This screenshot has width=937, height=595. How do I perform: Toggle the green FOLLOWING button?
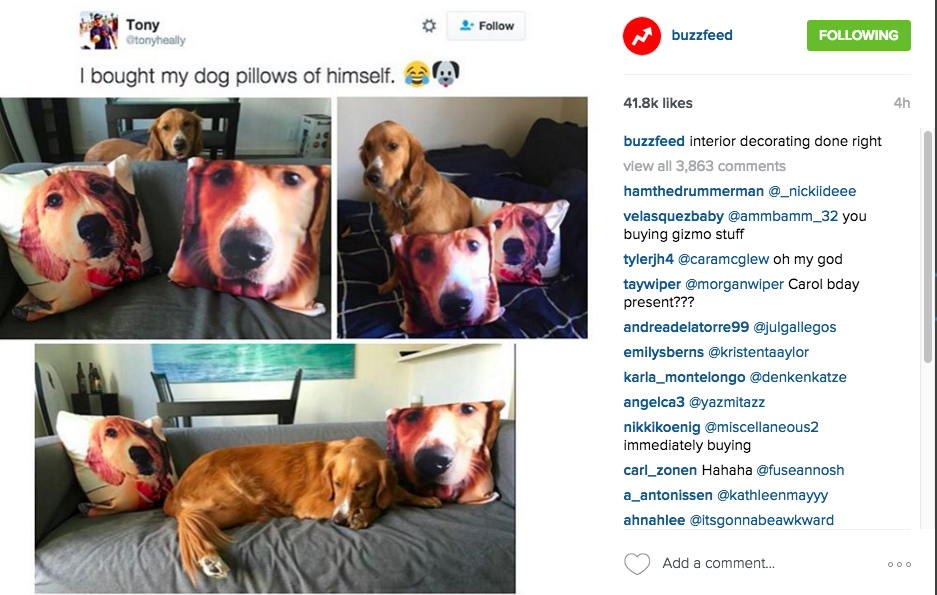tap(859, 35)
